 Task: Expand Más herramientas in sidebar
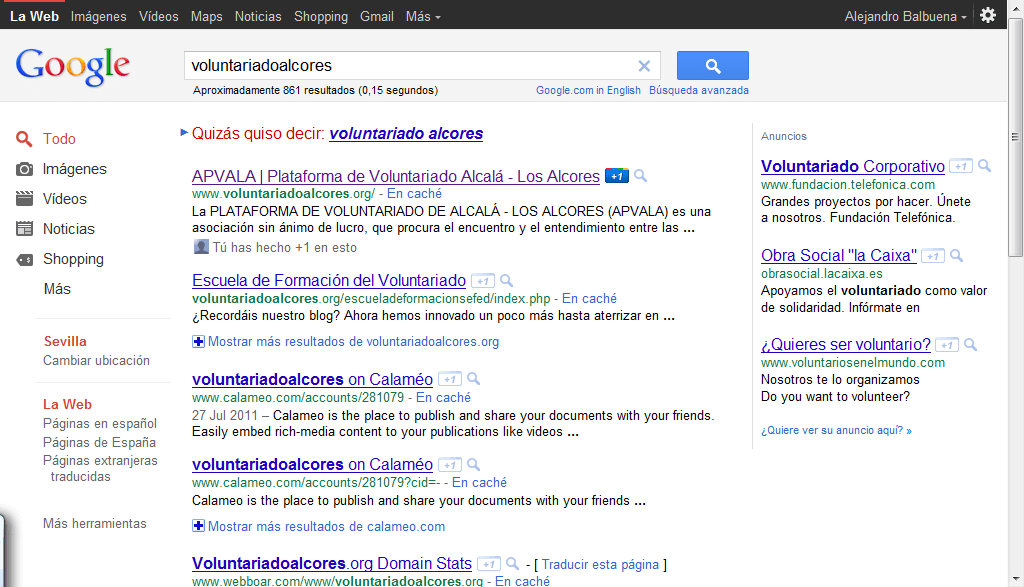[x=95, y=523]
